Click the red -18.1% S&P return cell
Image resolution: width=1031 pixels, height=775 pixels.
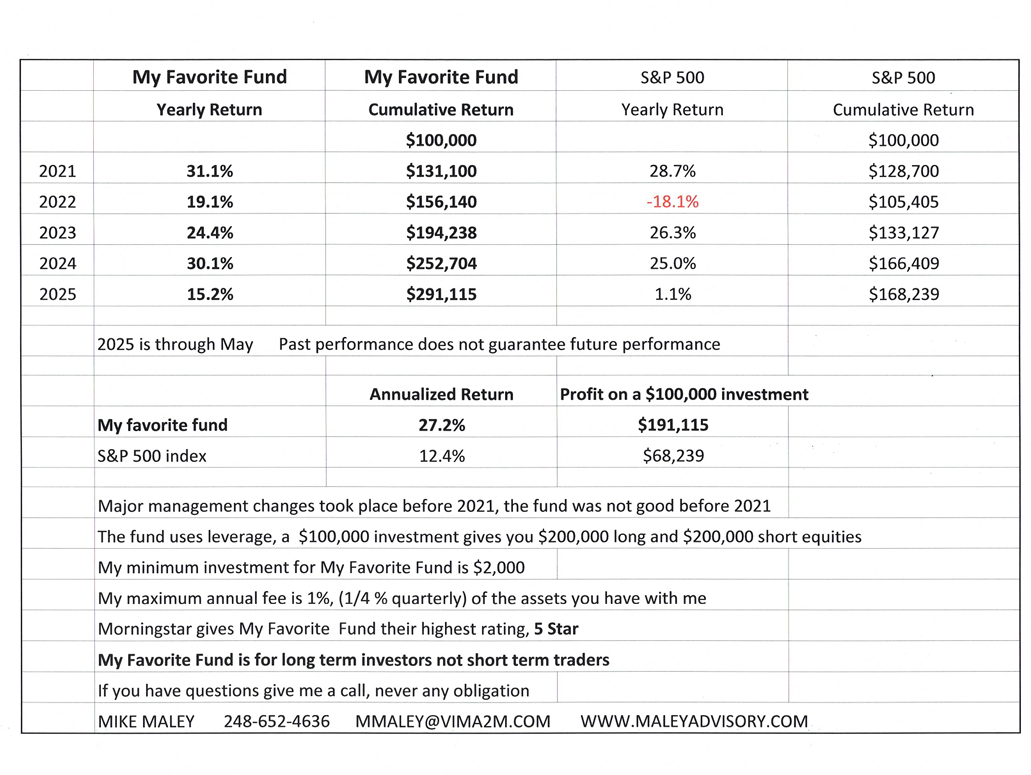tap(672, 202)
